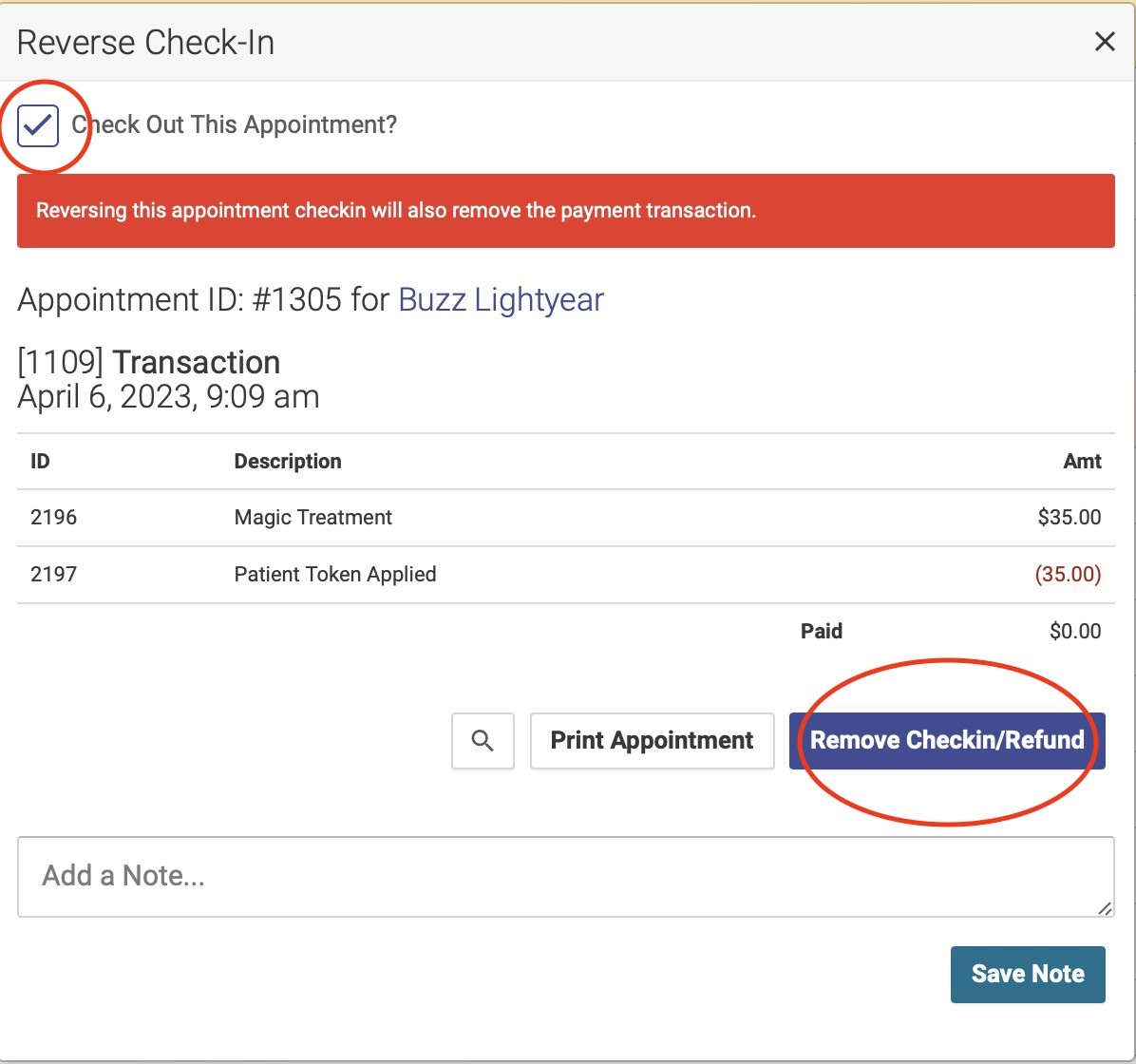Click the Check Out This Appointment label
This screenshot has height=1064, width=1136.
coord(234,124)
